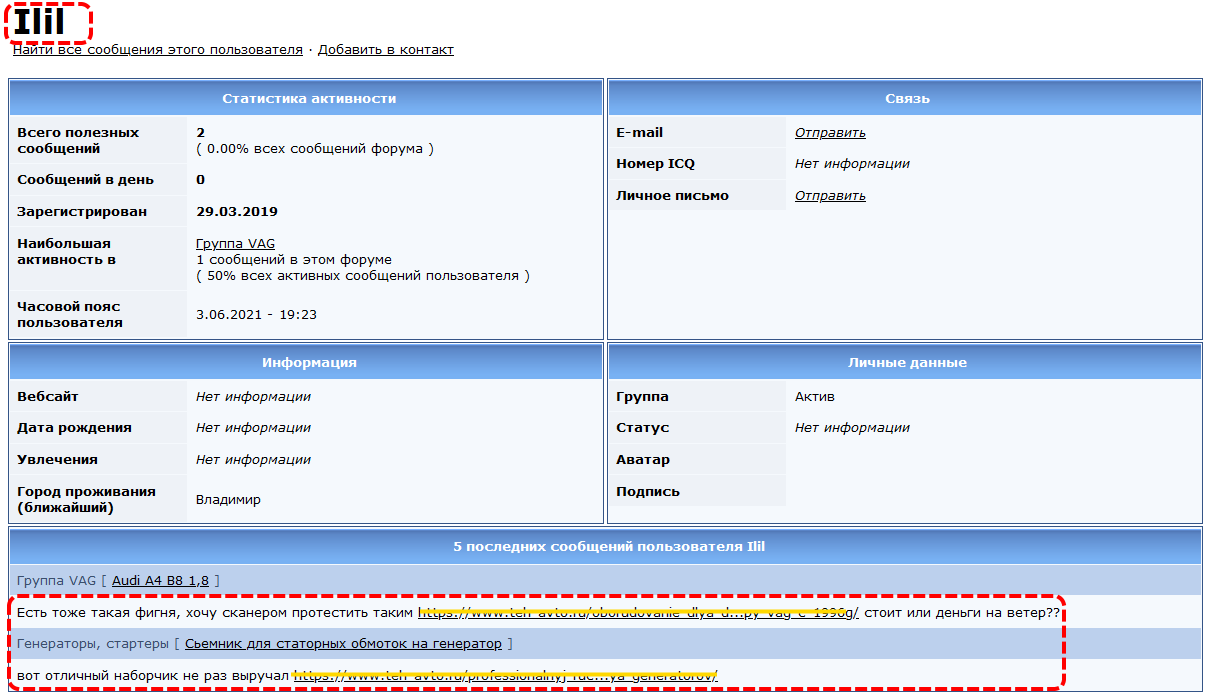Select the group value 'Актив'
This screenshot has width=1206, height=695.
(x=814, y=396)
